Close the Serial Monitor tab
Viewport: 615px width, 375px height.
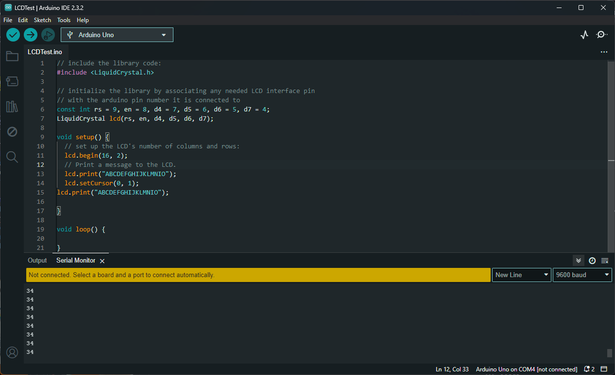[x=102, y=261]
